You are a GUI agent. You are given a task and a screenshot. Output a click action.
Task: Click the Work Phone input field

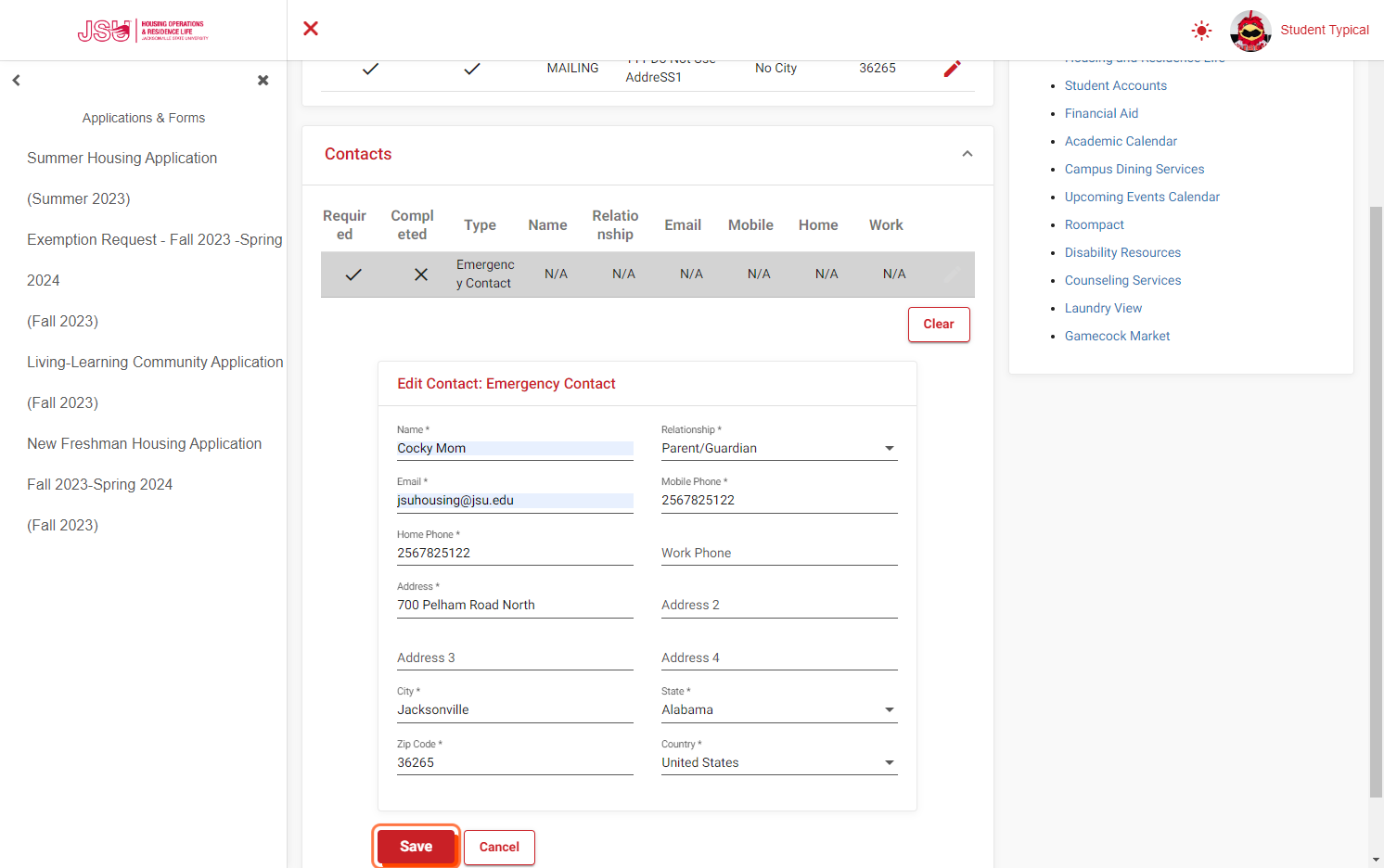[x=779, y=554]
